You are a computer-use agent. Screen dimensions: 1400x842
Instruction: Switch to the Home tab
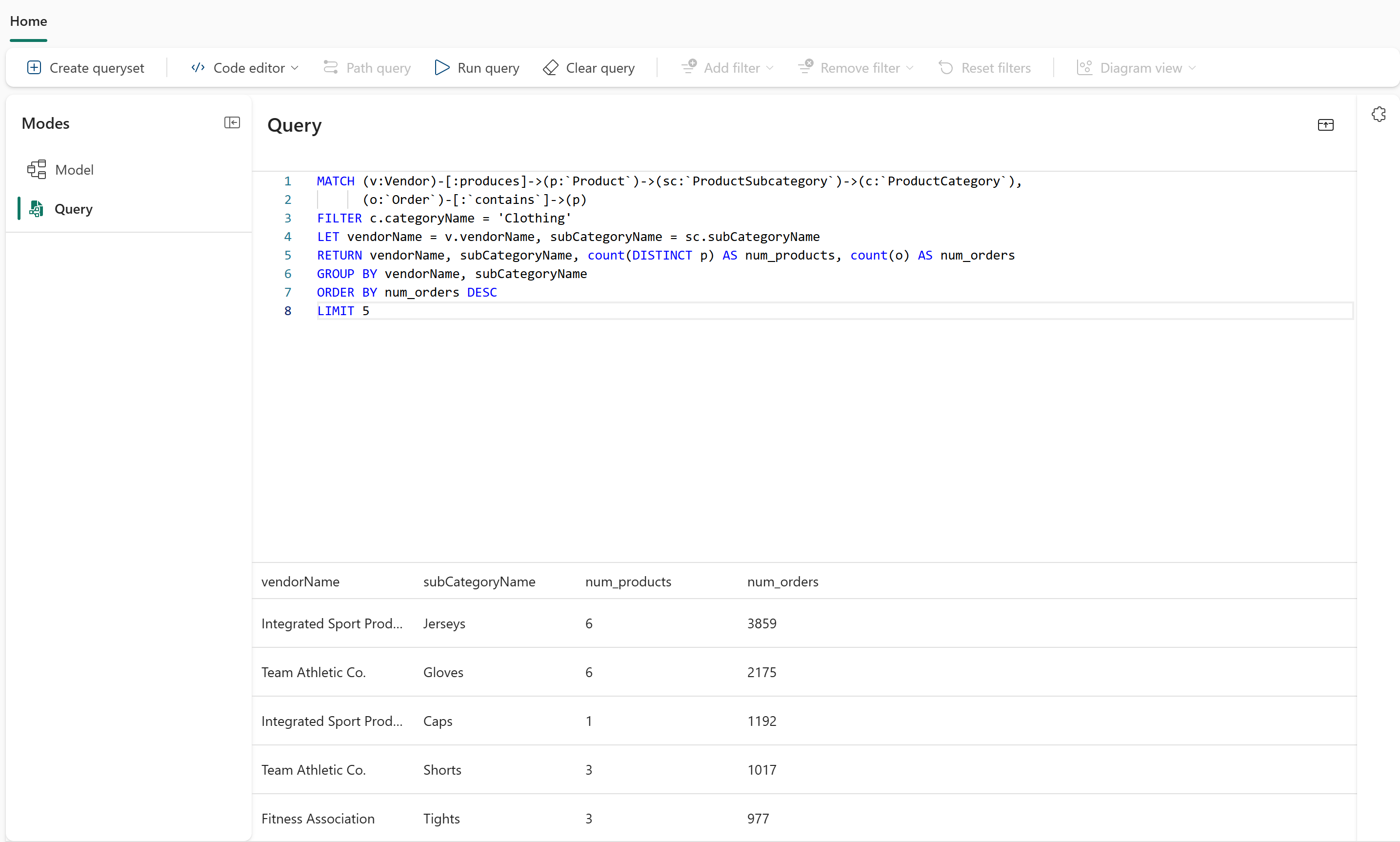(28, 21)
